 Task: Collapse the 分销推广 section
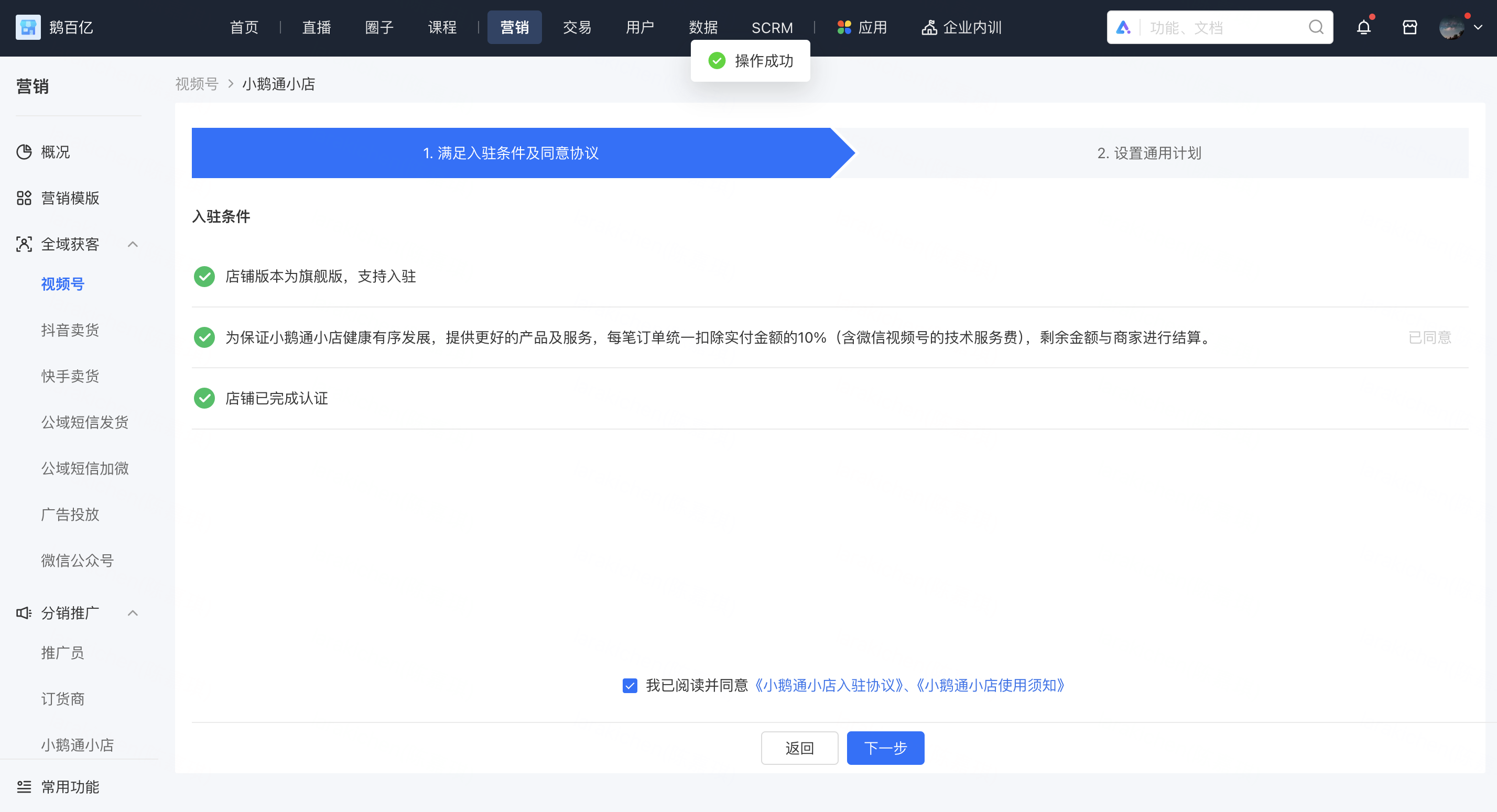point(133,613)
